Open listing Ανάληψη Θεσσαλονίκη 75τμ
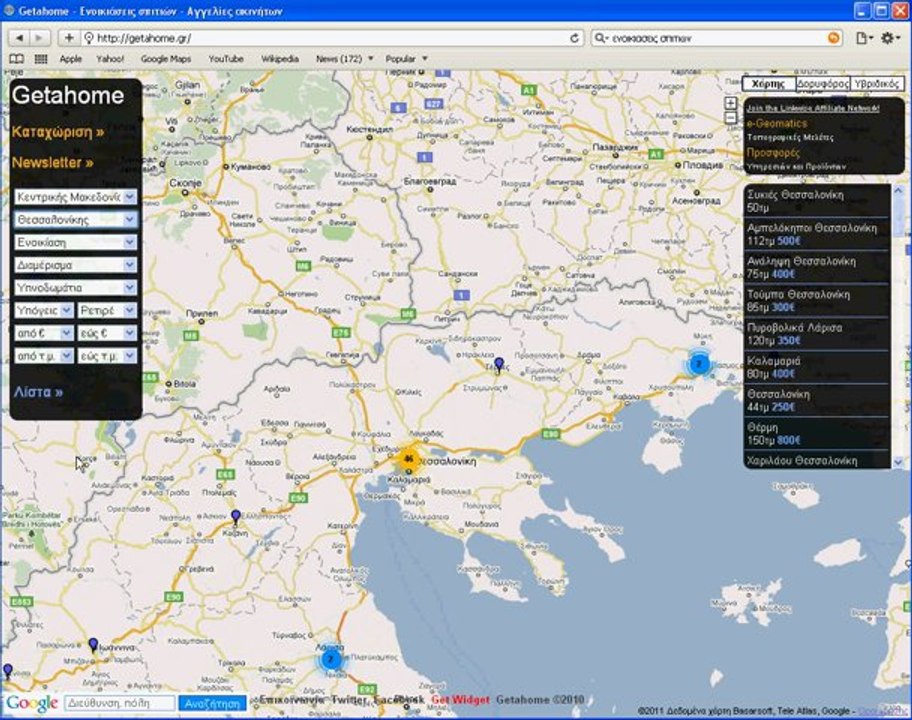912x720 pixels. [817, 268]
